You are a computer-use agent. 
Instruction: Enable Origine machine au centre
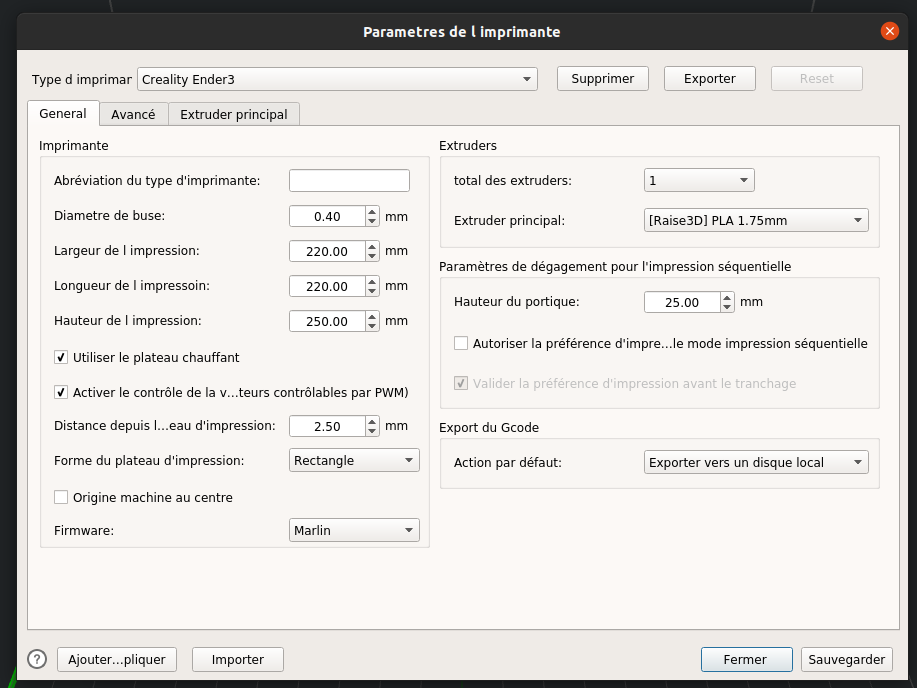pyautogui.click(x=61, y=497)
